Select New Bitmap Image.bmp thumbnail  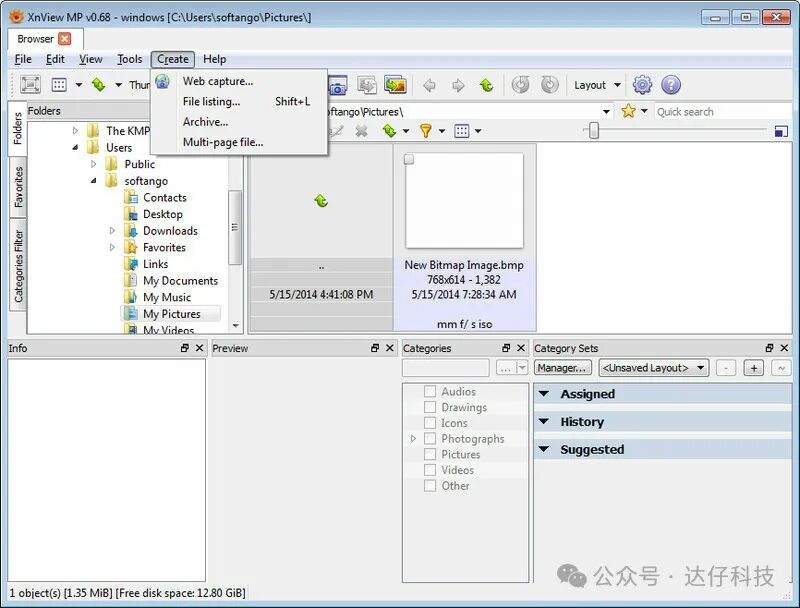click(x=464, y=200)
